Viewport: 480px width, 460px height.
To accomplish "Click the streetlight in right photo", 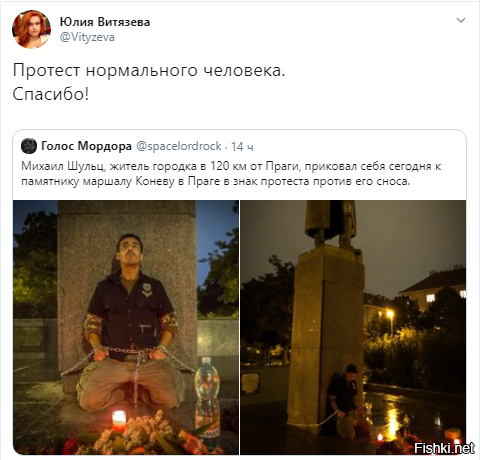I will [x=390, y=314].
